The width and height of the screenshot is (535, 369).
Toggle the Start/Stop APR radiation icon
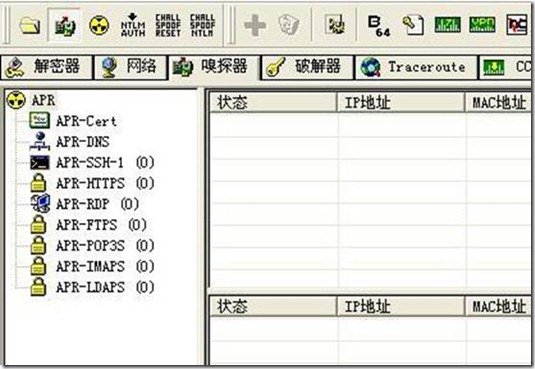(99, 25)
